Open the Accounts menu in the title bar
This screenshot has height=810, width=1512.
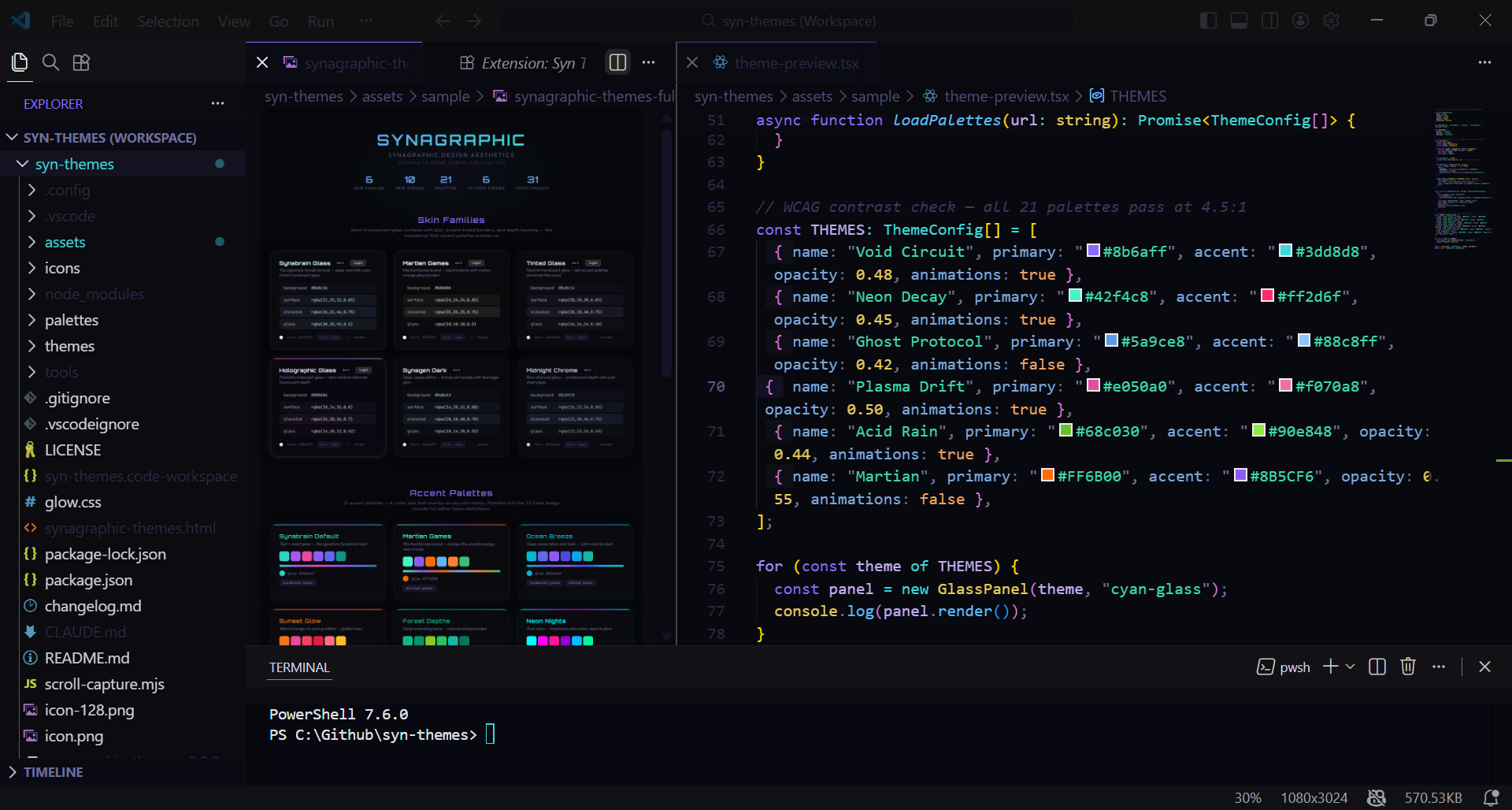(1301, 20)
